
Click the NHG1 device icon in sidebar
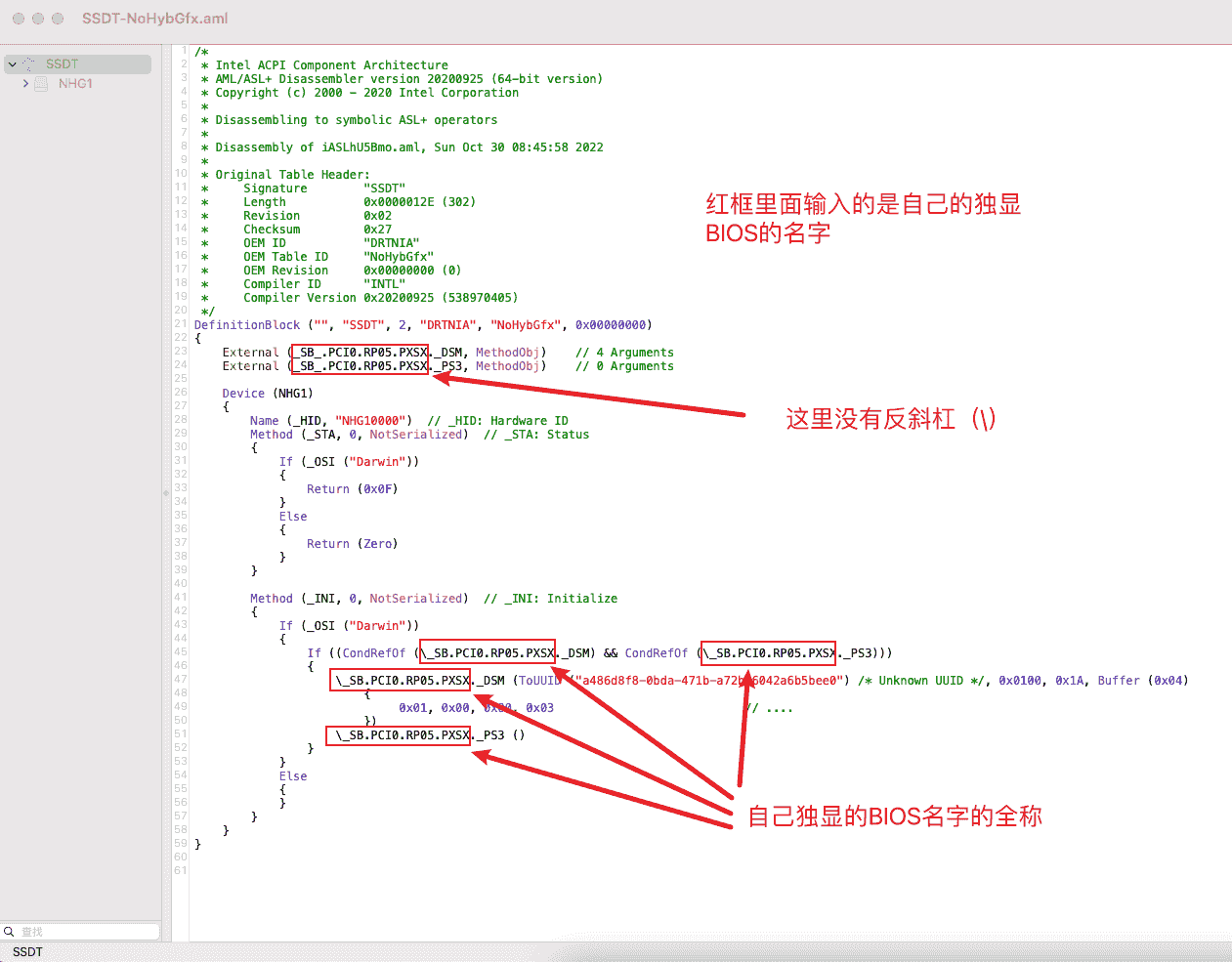click(41, 84)
